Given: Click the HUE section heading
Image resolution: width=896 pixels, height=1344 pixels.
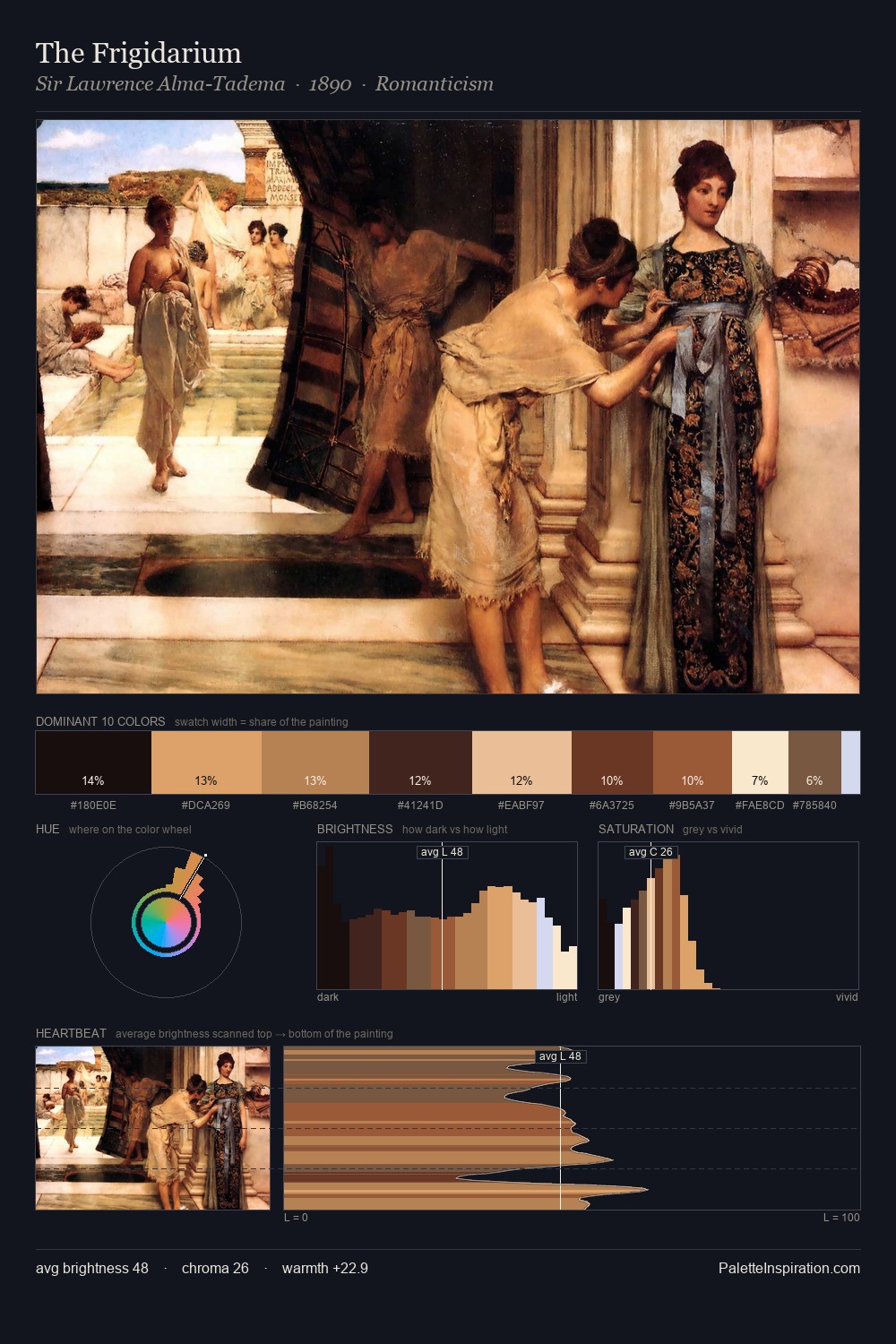Looking at the screenshot, I should point(47,829).
